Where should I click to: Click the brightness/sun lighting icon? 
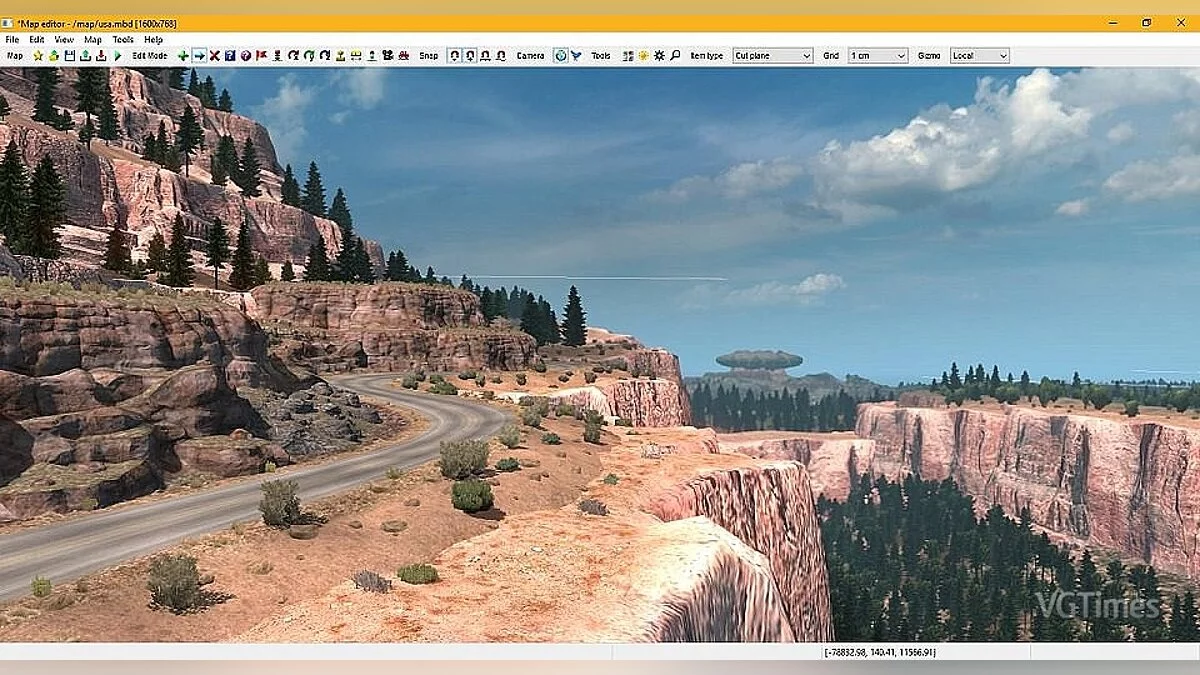pos(643,55)
